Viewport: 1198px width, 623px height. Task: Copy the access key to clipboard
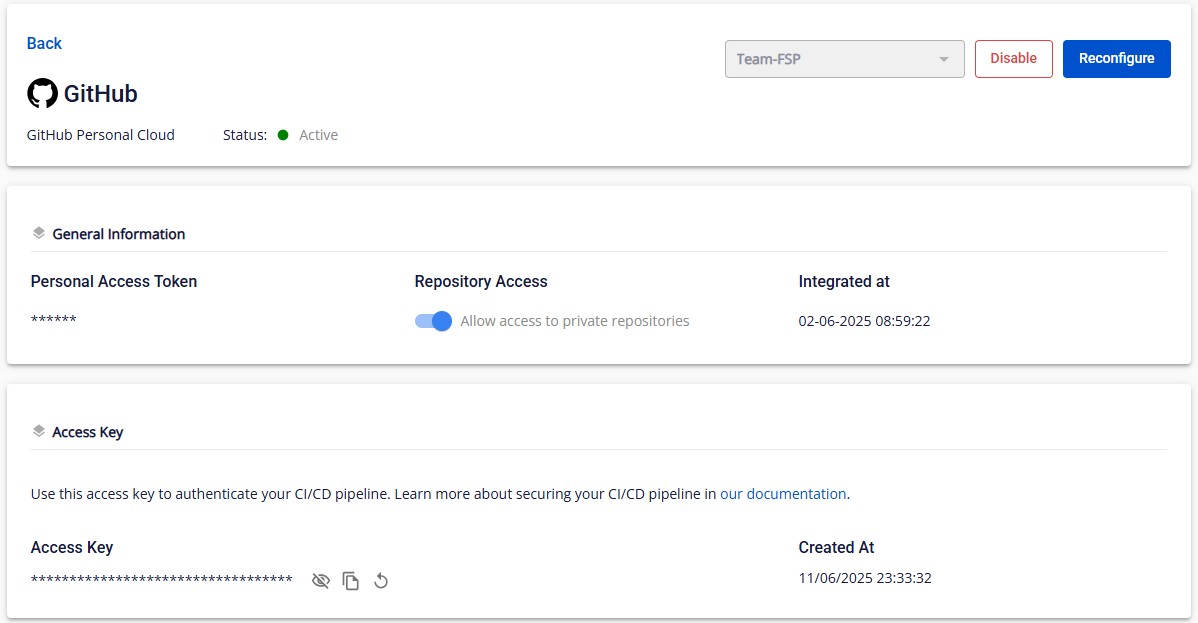[x=350, y=580]
